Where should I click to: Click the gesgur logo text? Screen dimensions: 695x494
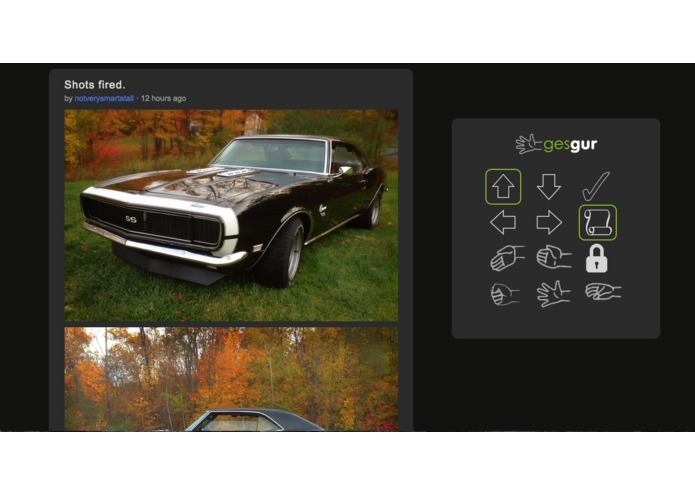click(570, 144)
